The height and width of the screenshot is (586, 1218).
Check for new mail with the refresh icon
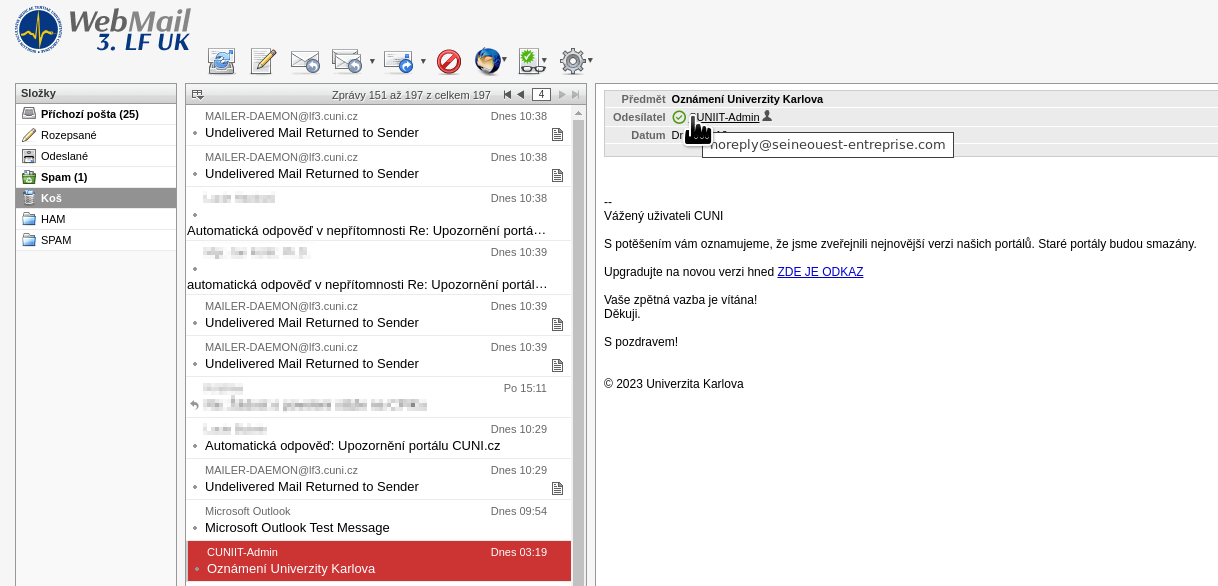[x=221, y=61]
